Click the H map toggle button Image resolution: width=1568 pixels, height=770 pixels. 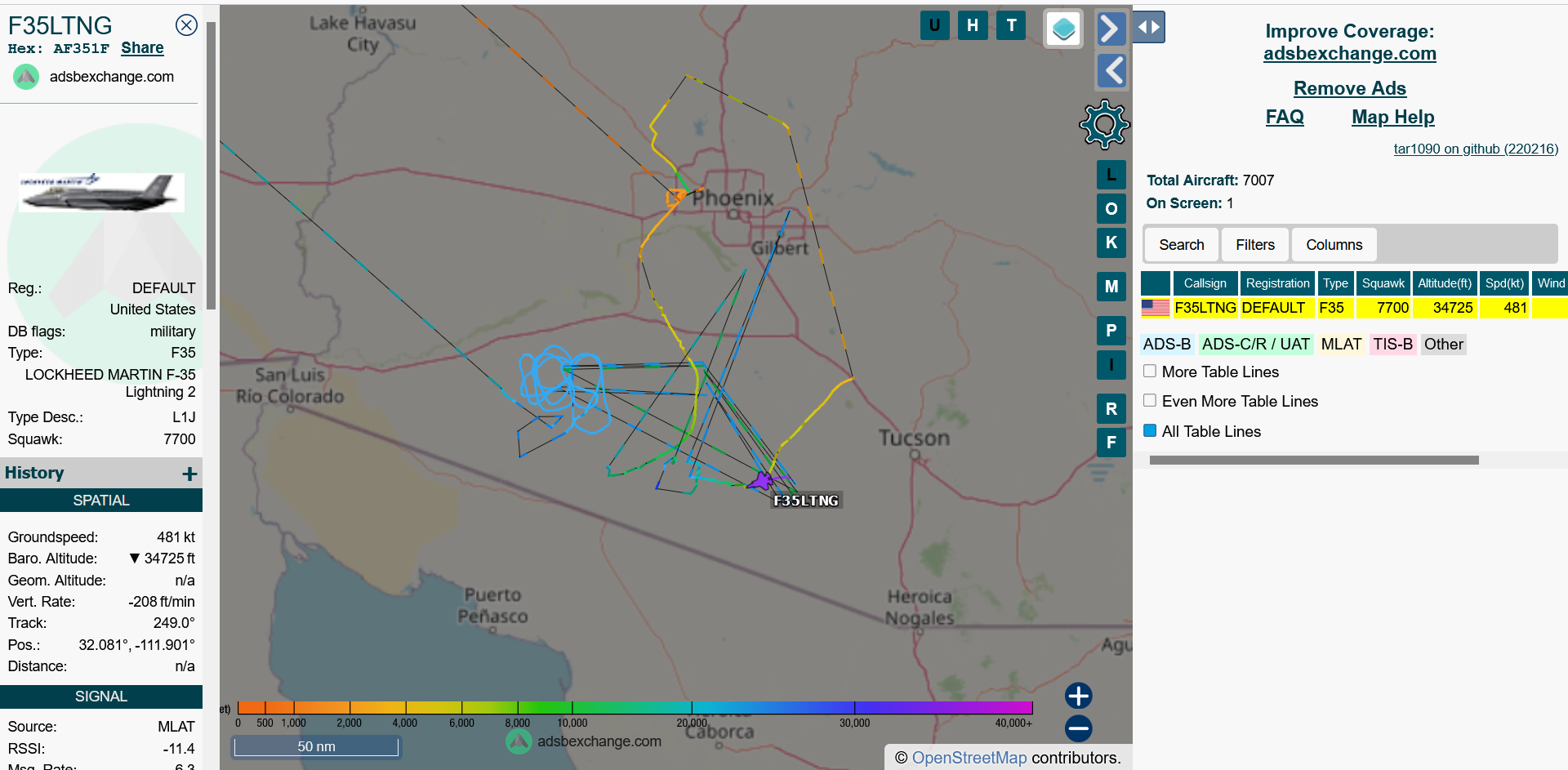[973, 25]
